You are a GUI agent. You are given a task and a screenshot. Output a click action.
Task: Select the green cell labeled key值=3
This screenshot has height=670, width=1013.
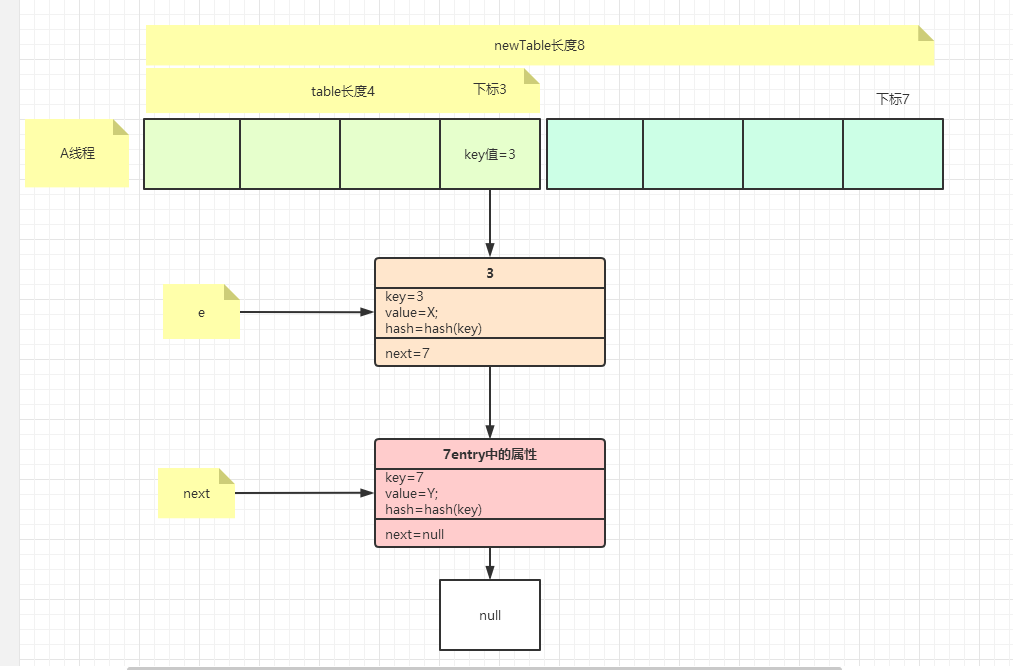[x=490, y=154]
